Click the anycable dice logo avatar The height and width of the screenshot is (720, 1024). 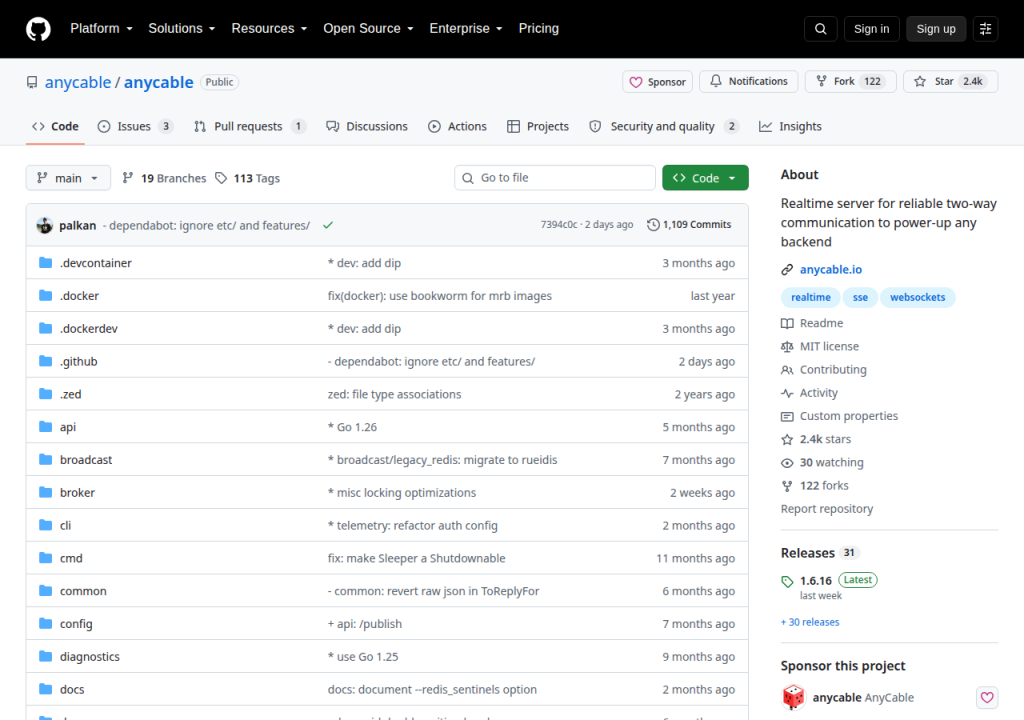[x=793, y=697]
